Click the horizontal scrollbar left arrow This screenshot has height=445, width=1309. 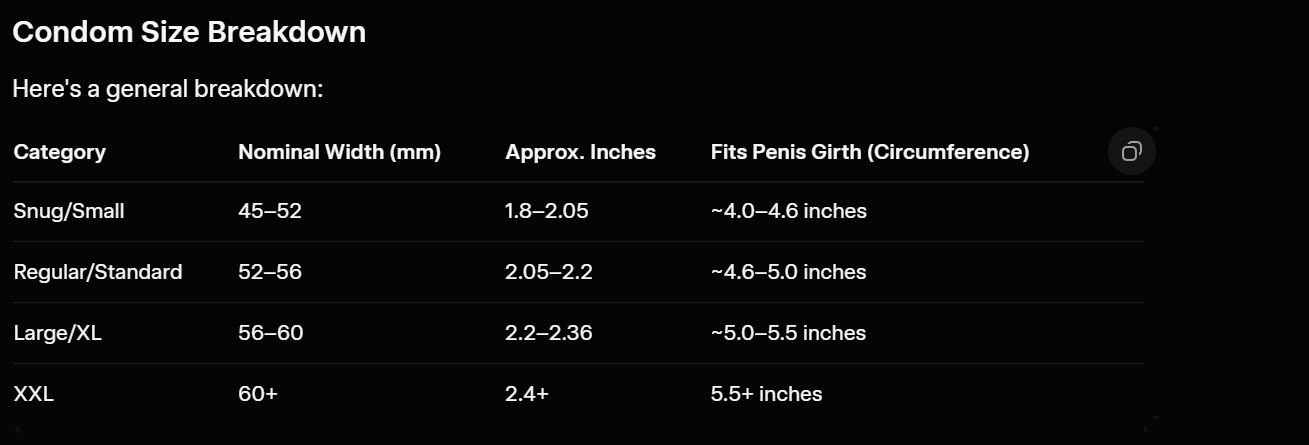coord(18,430)
